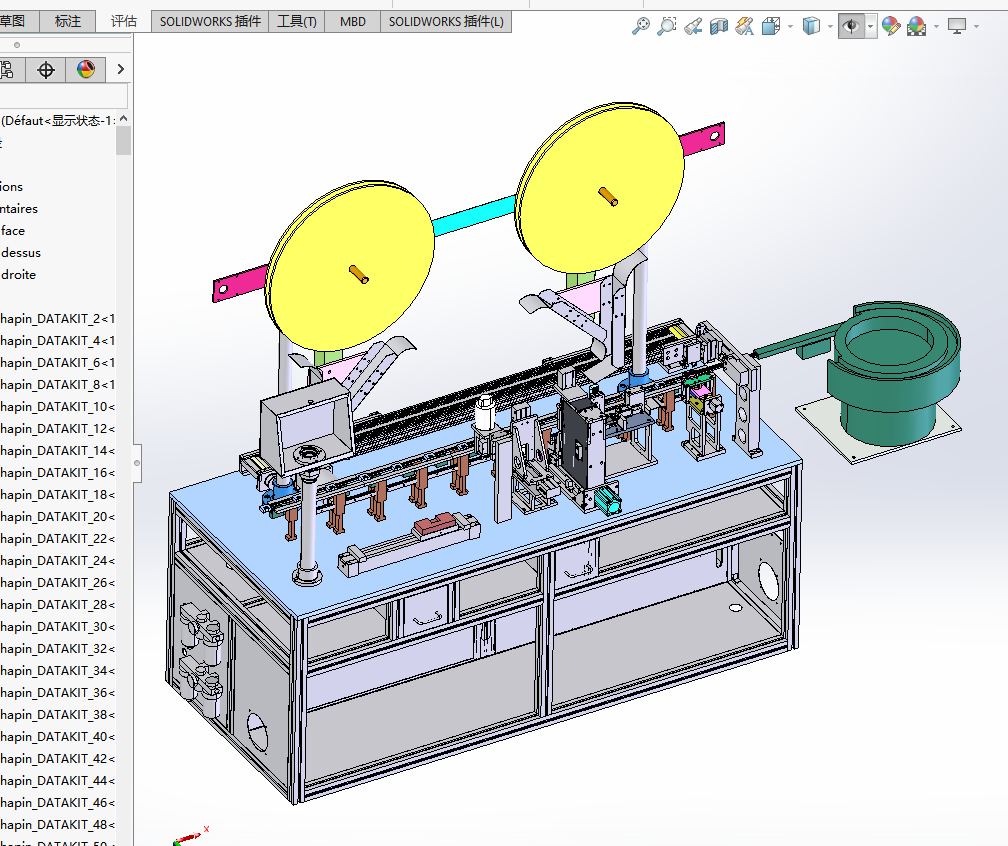Open the View Orientation cube icon
This screenshot has width=1008, height=846.
click(x=771, y=27)
